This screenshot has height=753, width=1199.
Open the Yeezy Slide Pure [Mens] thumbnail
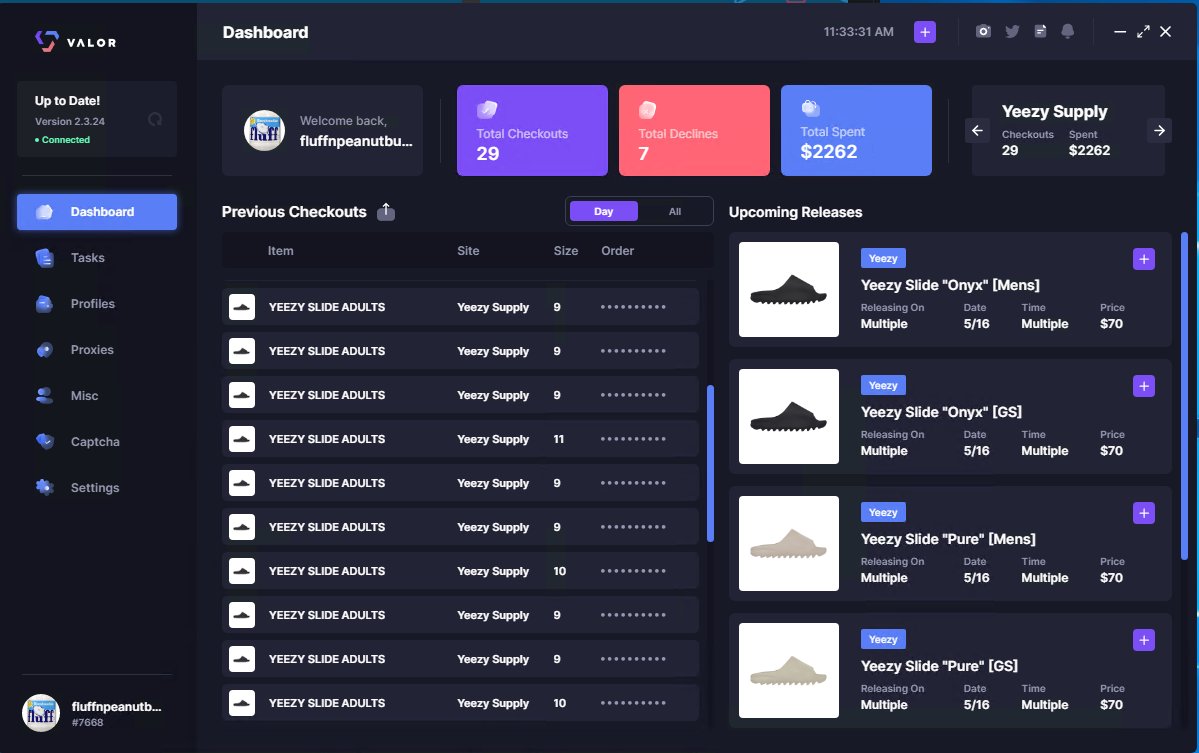pos(788,544)
